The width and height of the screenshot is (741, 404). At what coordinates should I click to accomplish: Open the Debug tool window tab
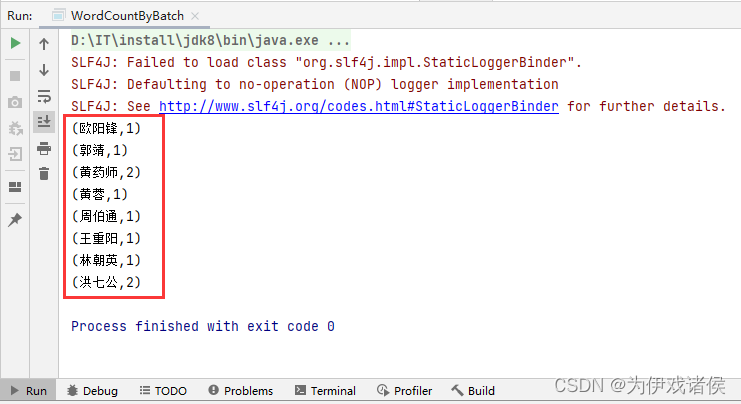click(x=93, y=391)
